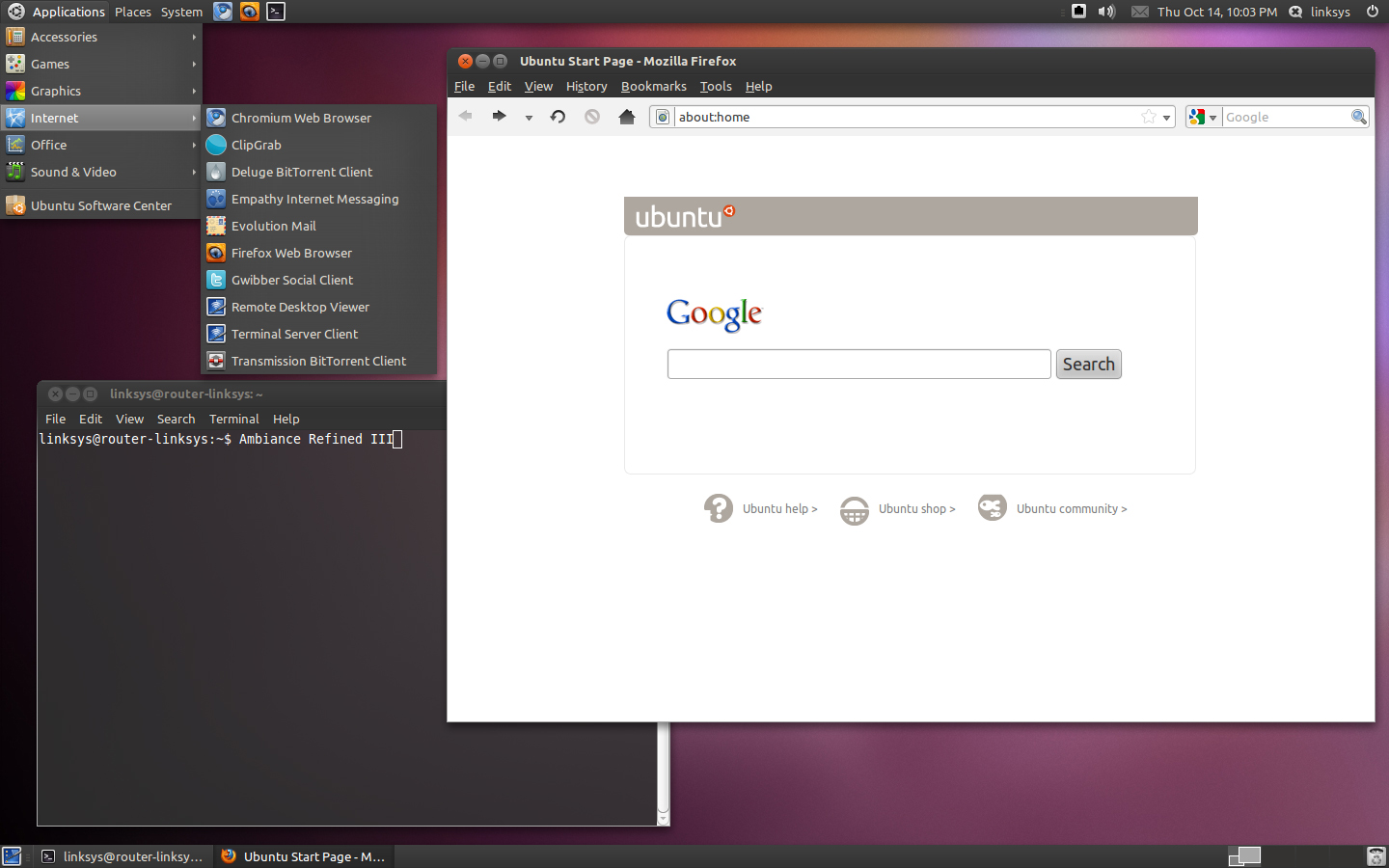Screen dimensions: 1389x868
Task: Launch Evolution Mail
Action: click(318, 226)
